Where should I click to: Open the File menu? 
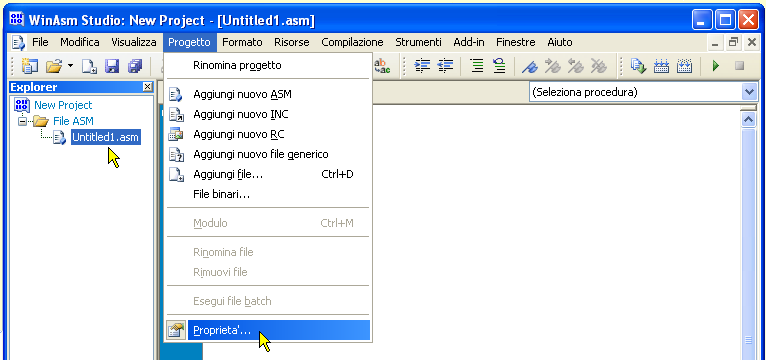point(40,42)
